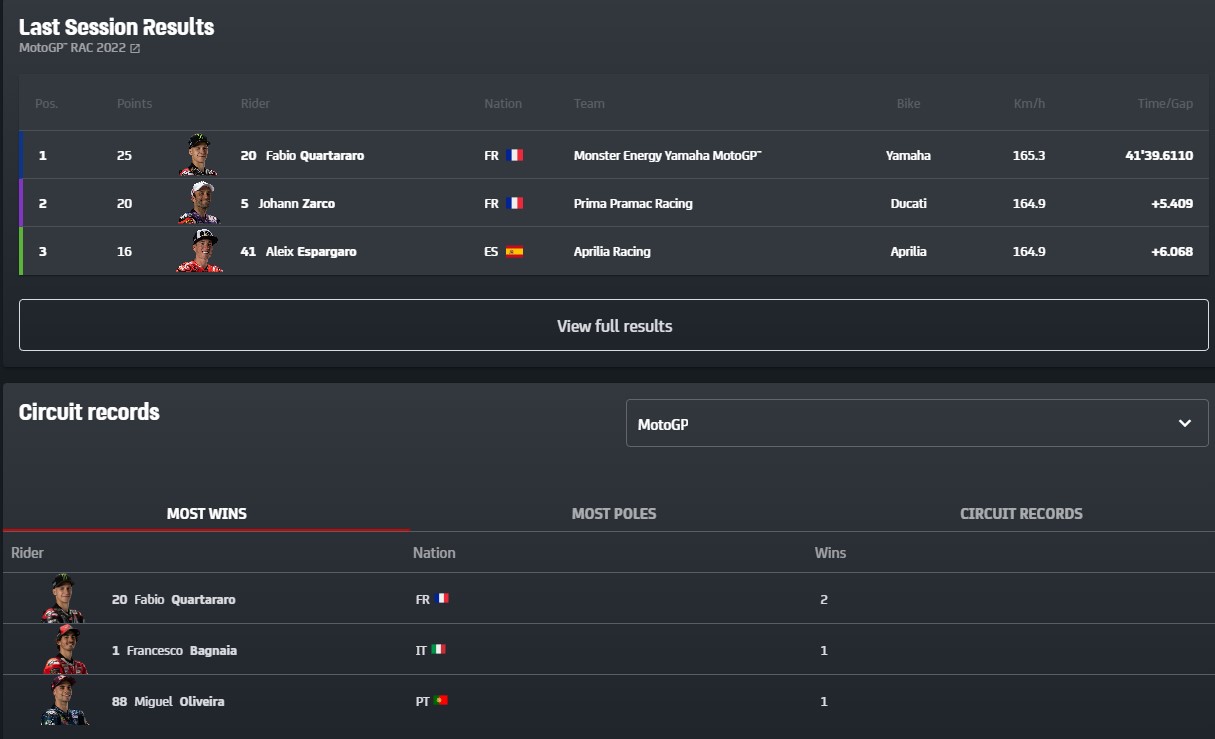Click Italian flag beside Francesco Bagnaia

pos(438,650)
